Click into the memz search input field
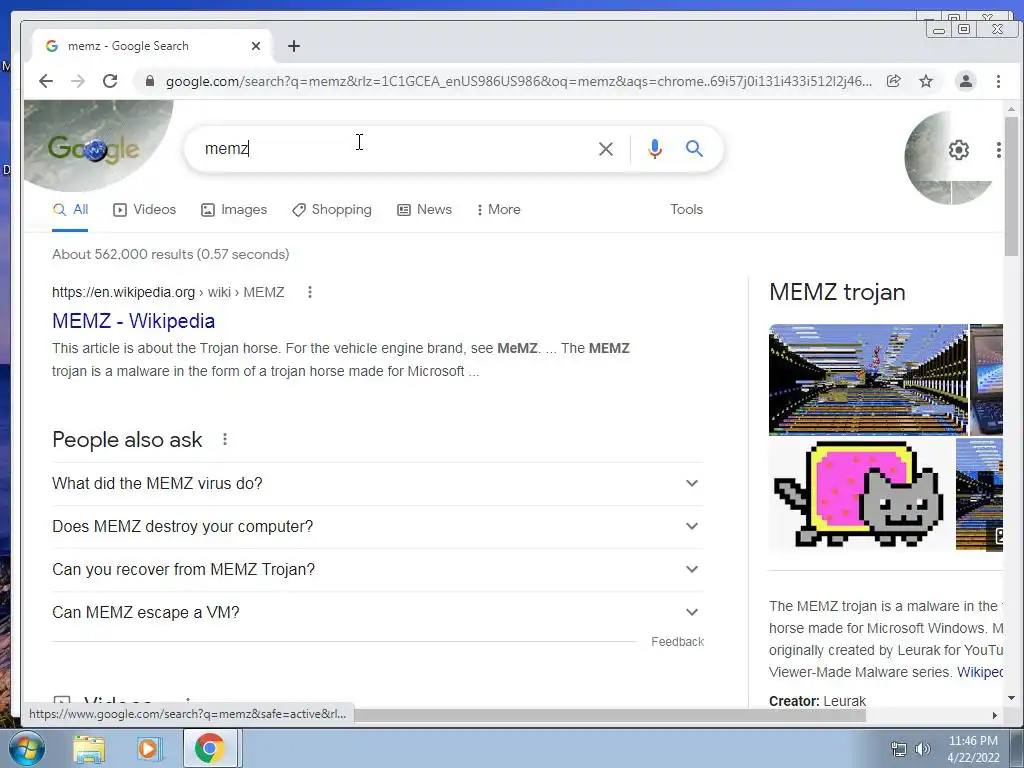The height and width of the screenshot is (768, 1024). coord(392,149)
